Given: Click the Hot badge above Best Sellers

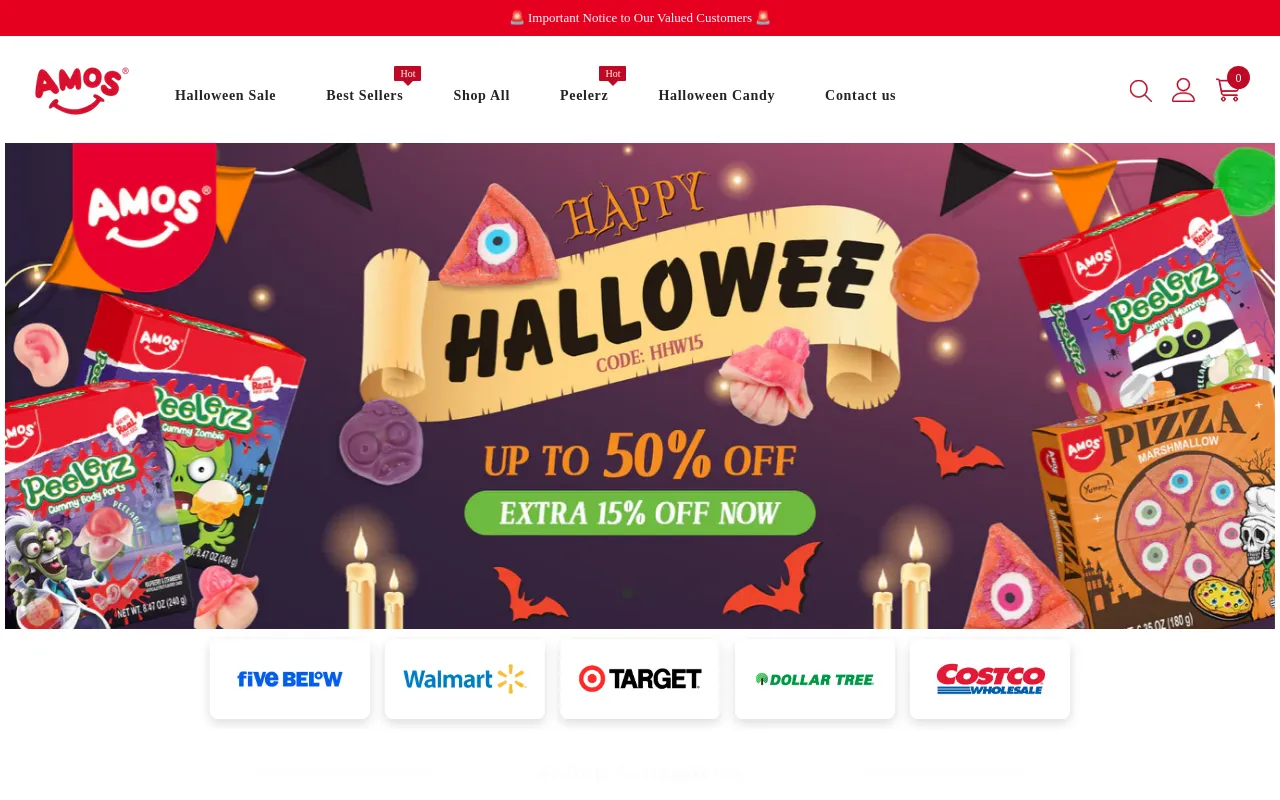Looking at the screenshot, I should tap(407, 74).
